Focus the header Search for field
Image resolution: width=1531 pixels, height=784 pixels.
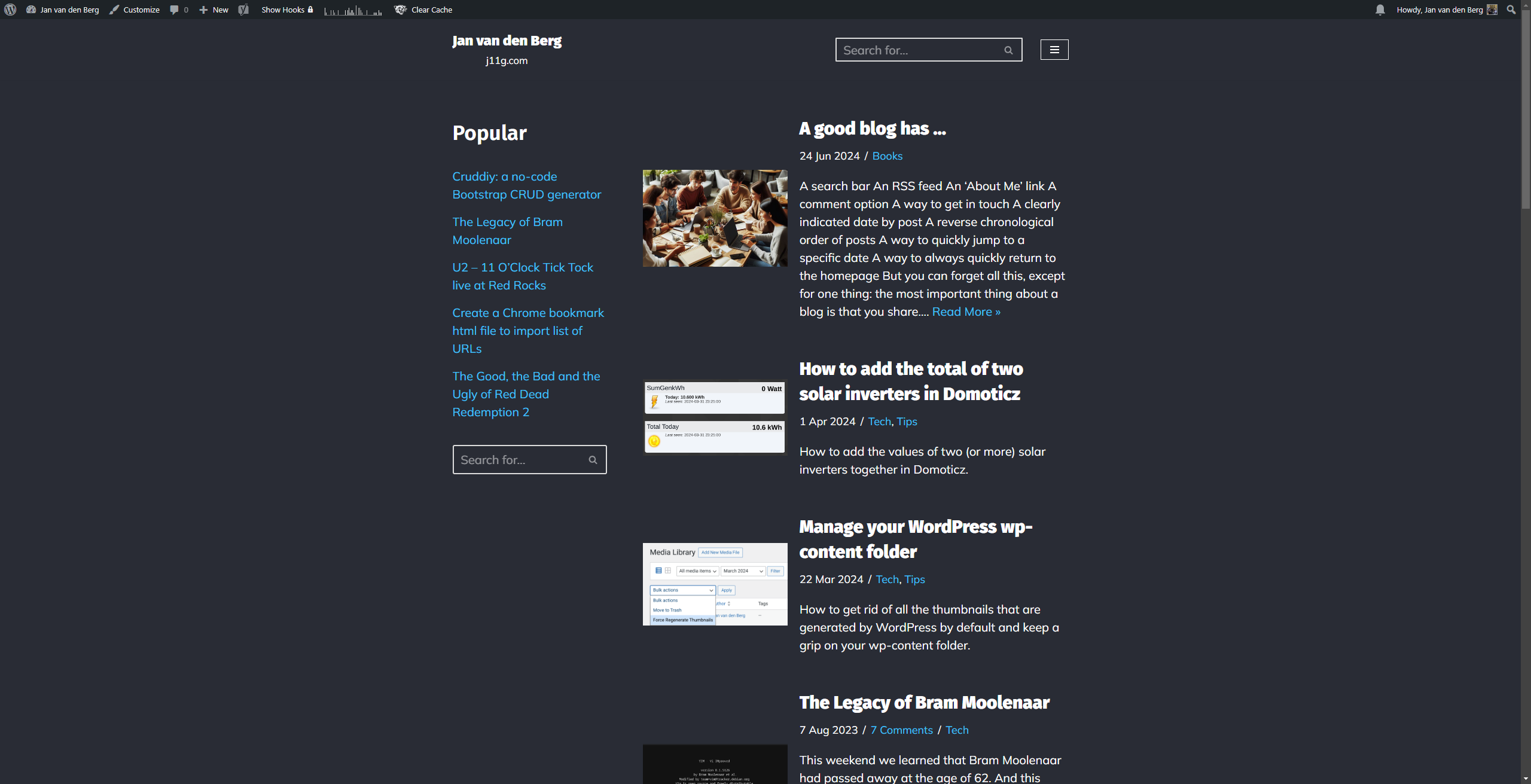921,50
